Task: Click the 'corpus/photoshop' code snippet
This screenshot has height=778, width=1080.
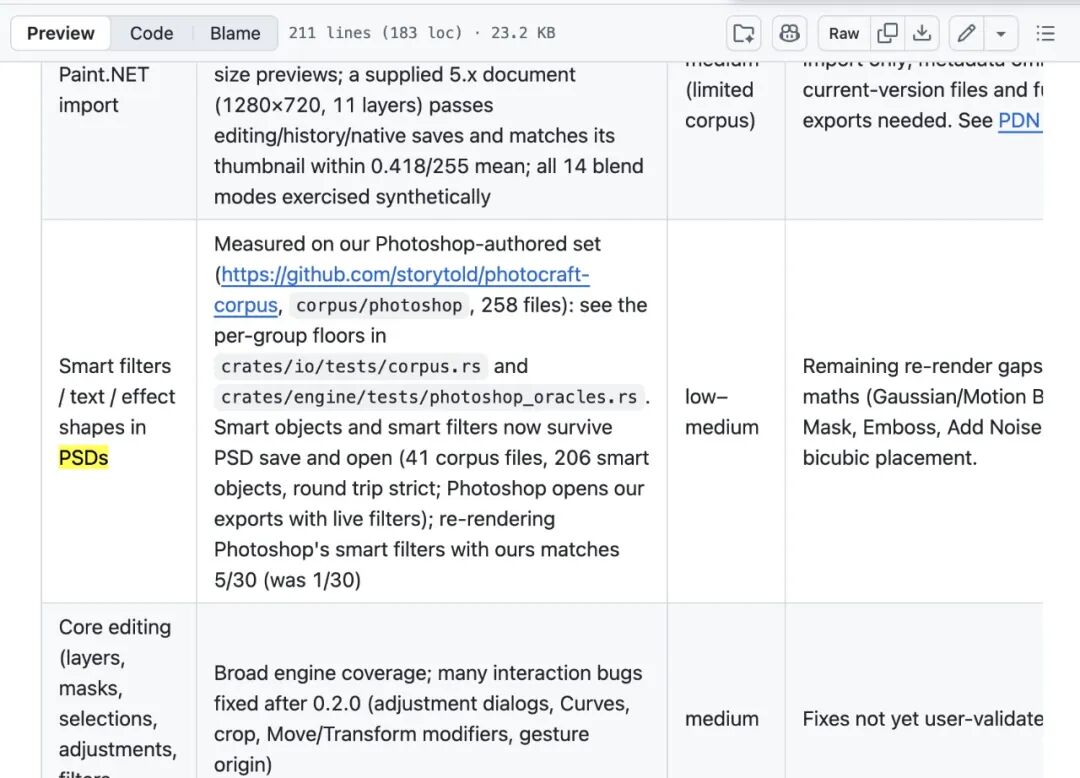Action: pyautogui.click(x=379, y=306)
